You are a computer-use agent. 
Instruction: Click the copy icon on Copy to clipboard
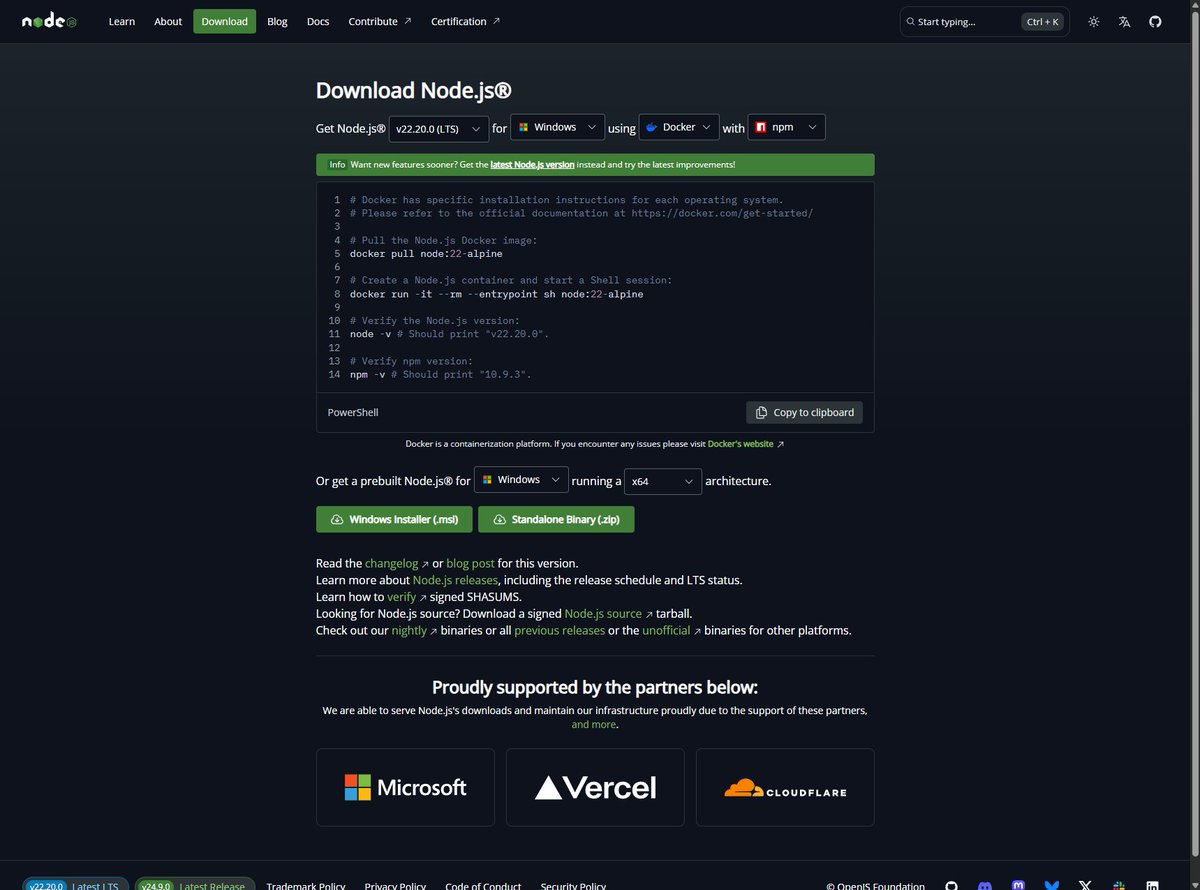(762, 412)
